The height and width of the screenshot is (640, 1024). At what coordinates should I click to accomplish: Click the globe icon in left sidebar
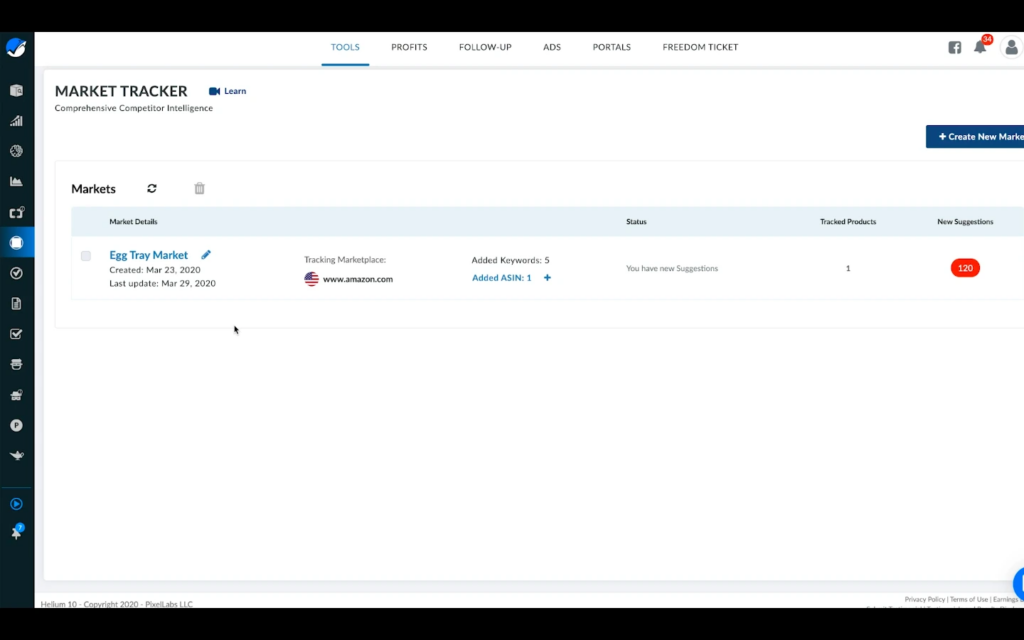15,150
